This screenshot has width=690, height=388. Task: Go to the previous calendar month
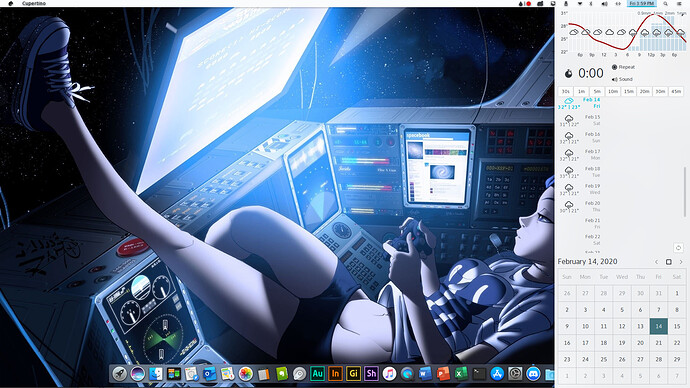click(657, 262)
